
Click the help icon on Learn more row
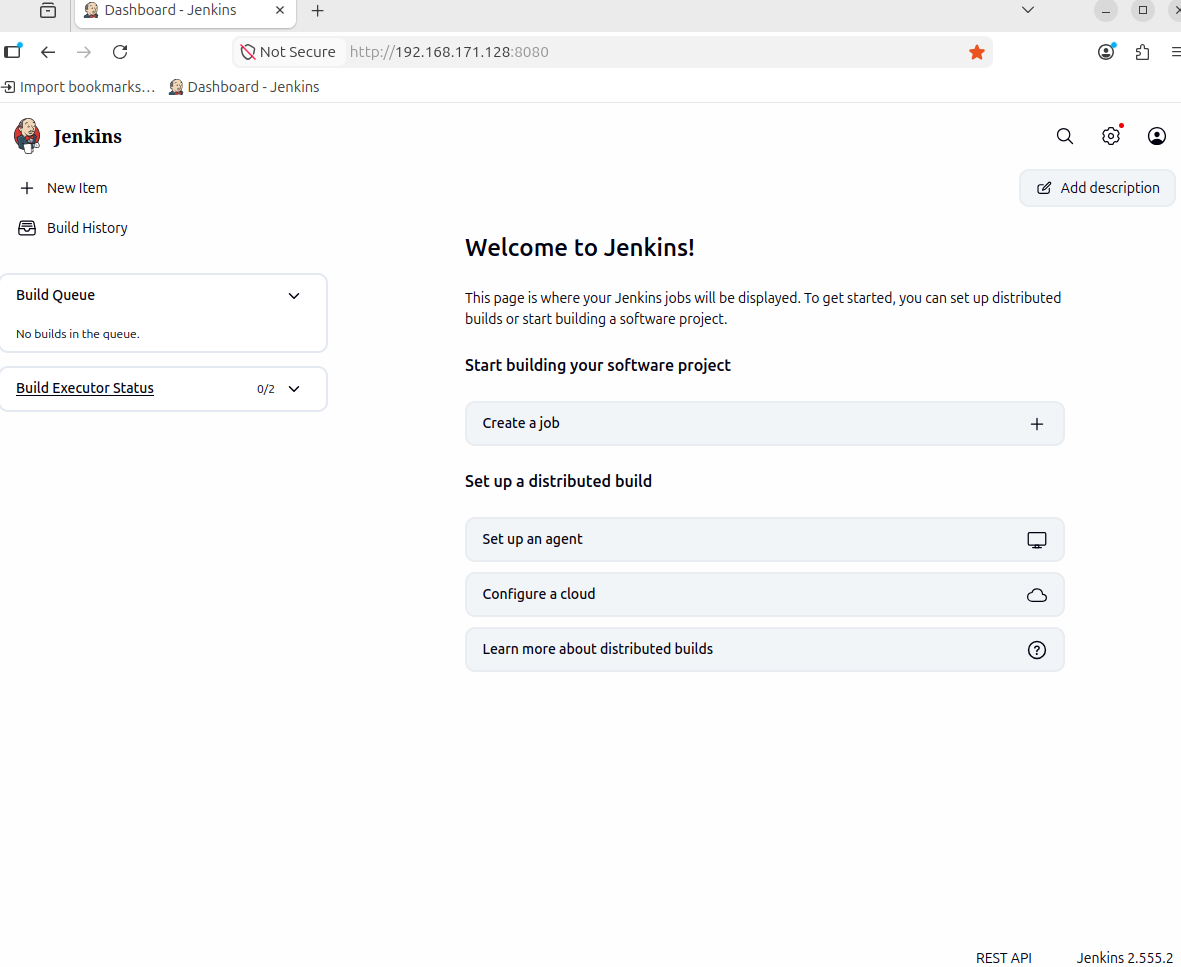(x=1036, y=650)
